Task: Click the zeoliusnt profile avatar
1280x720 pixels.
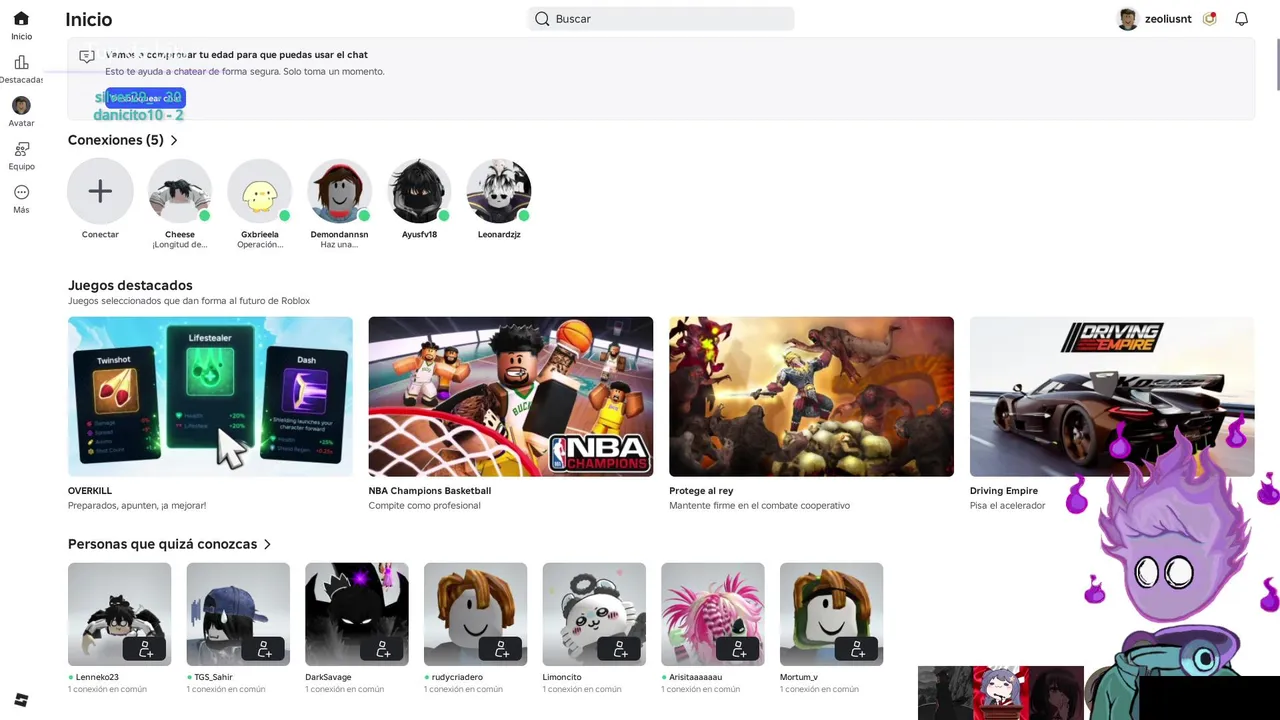Action: pos(1127,19)
